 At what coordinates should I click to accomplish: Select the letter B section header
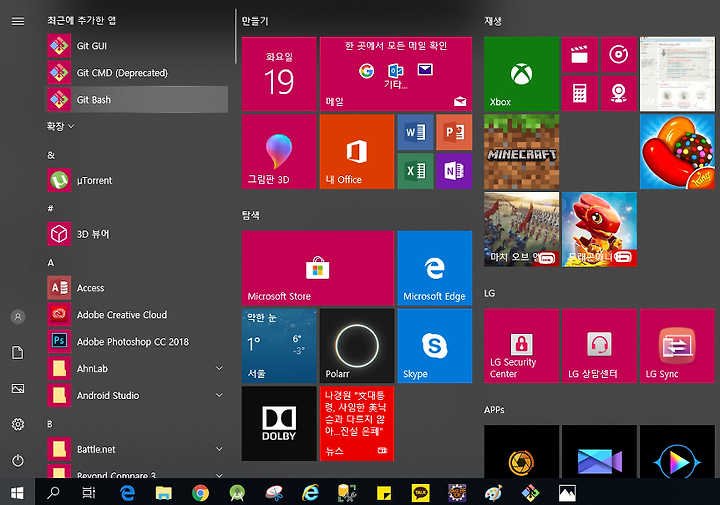pyautogui.click(x=50, y=424)
